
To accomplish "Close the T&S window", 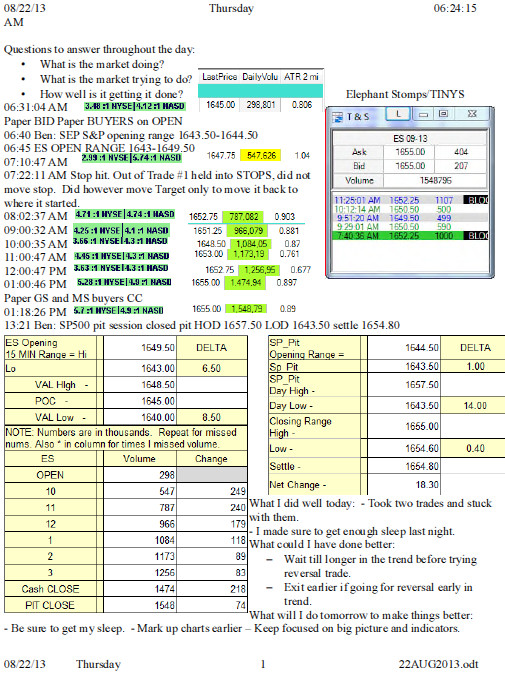I will (x=472, y=114).
